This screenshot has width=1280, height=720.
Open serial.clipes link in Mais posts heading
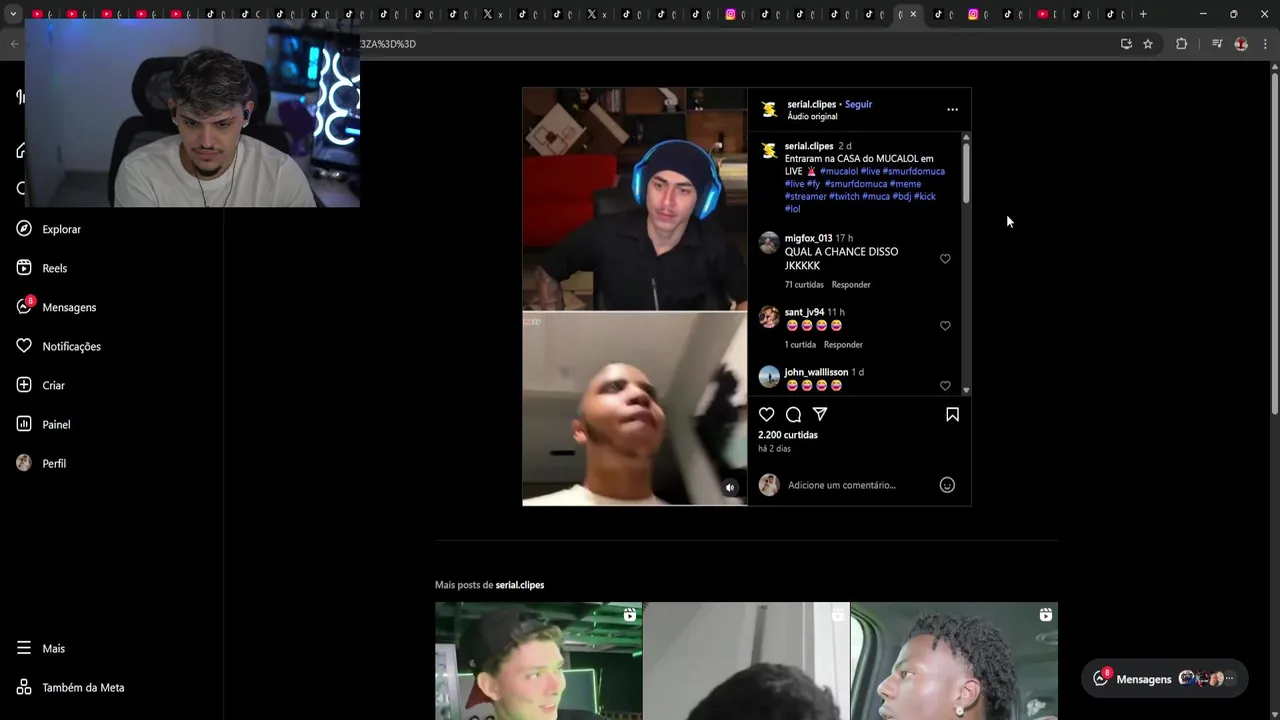520,585
